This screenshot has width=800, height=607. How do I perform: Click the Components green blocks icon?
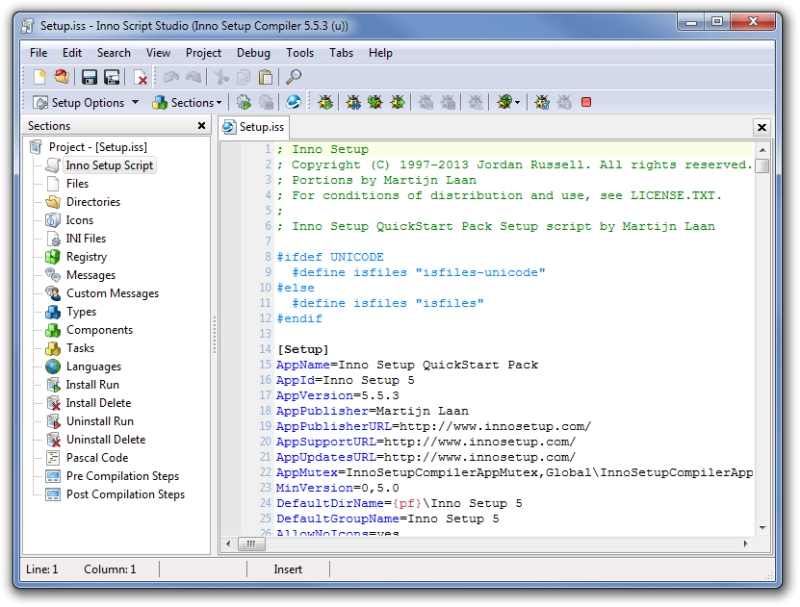(53, 330)
